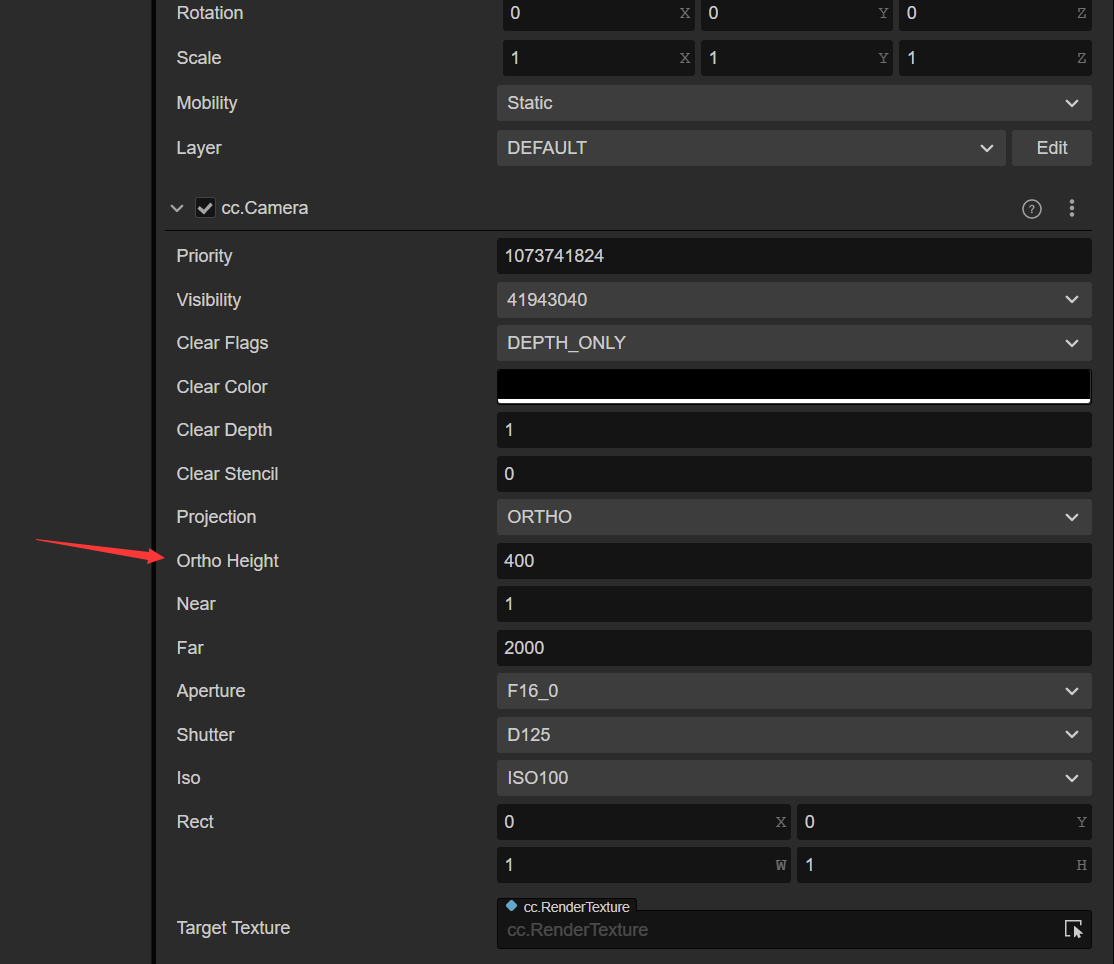Screen dimensions: 1114x964
Task: Open the Aperture dropdown F16_0
Action: (x=794, y=691)
